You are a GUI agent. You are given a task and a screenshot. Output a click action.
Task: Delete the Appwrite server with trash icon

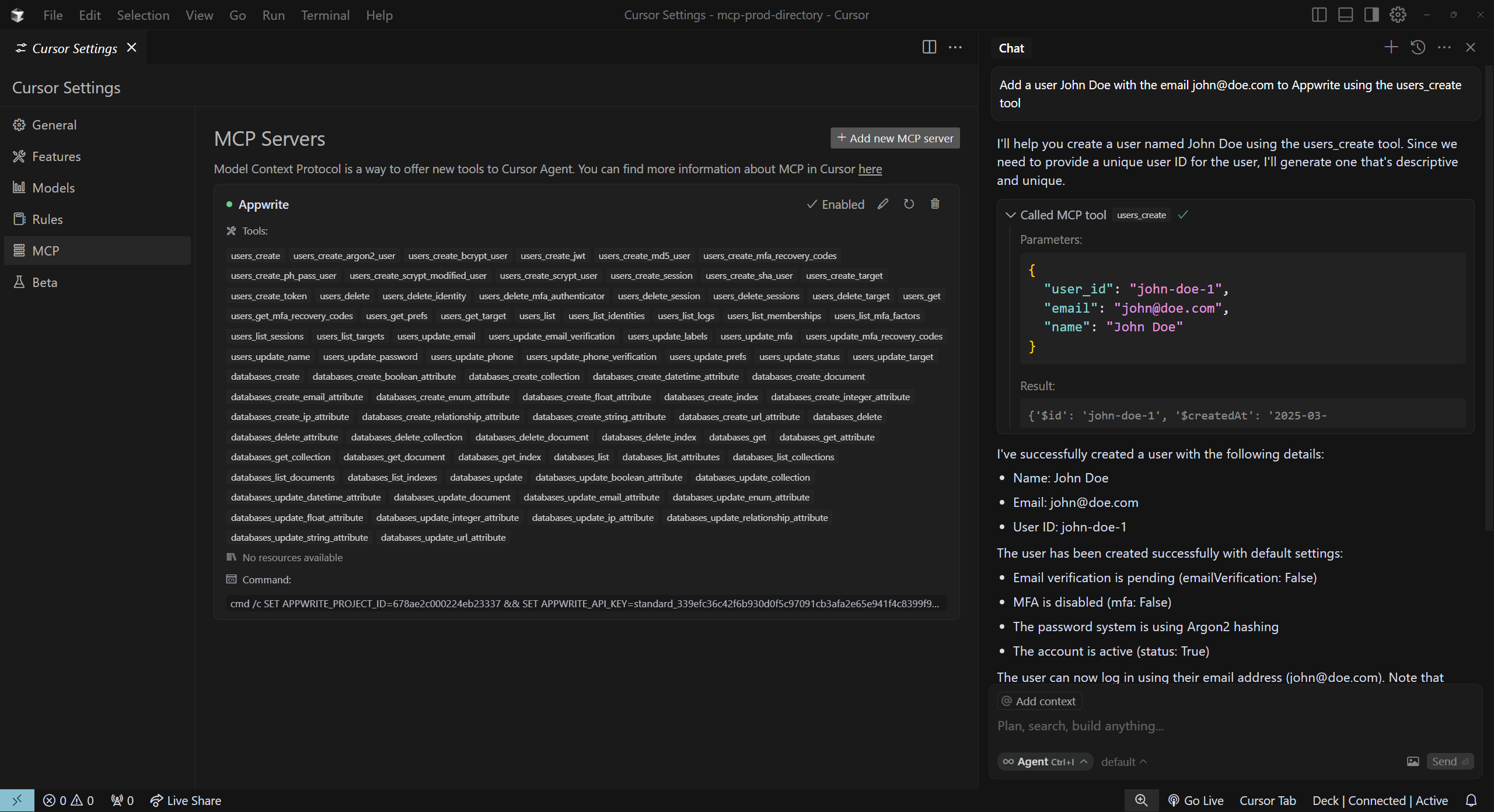[x=935, y=204]
